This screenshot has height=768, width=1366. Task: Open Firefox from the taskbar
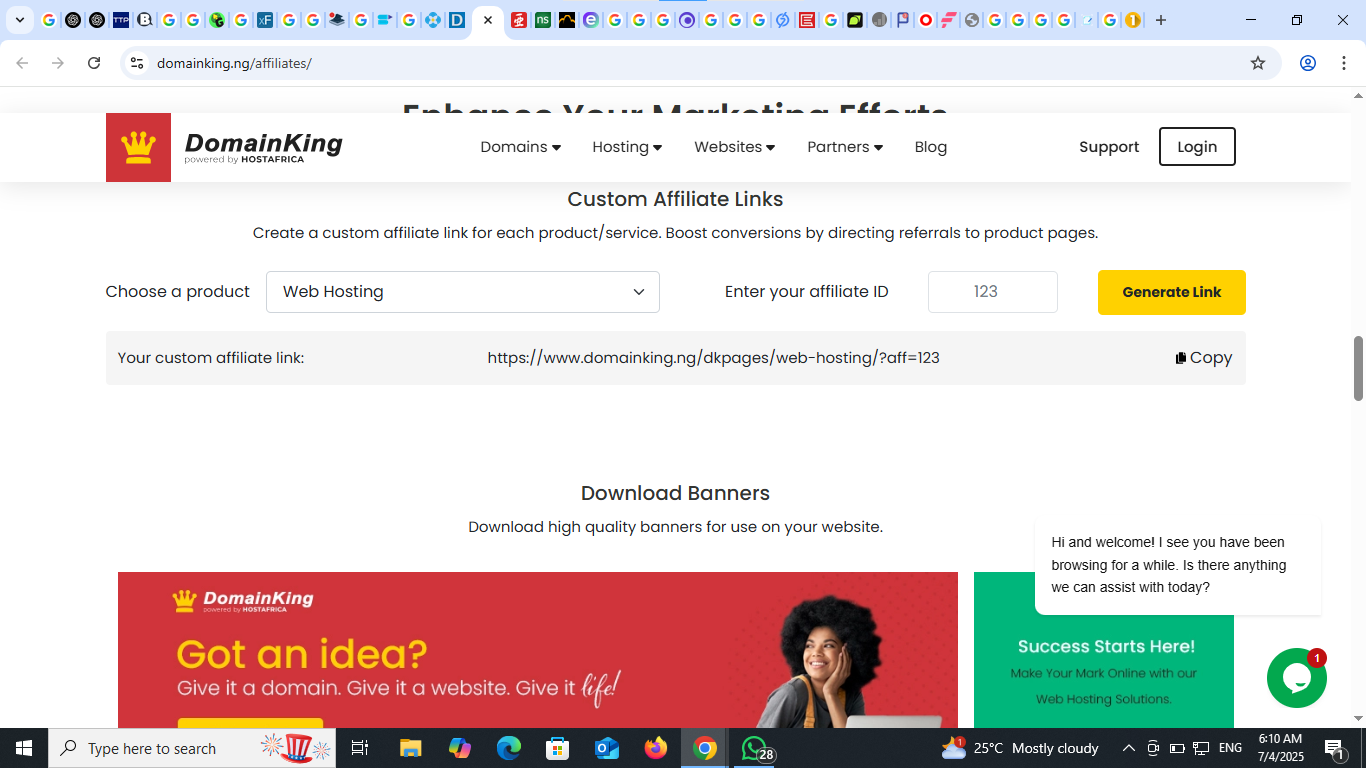(x=655, y=748)
